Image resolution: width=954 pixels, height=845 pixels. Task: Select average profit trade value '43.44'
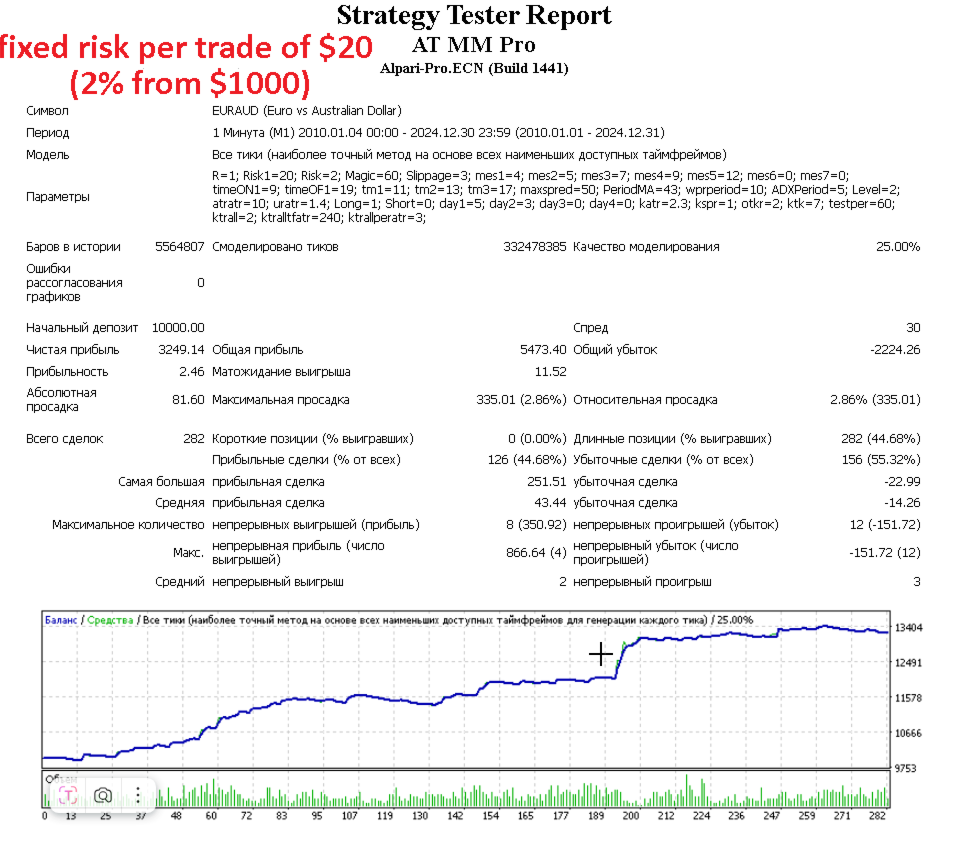[550, 503]
